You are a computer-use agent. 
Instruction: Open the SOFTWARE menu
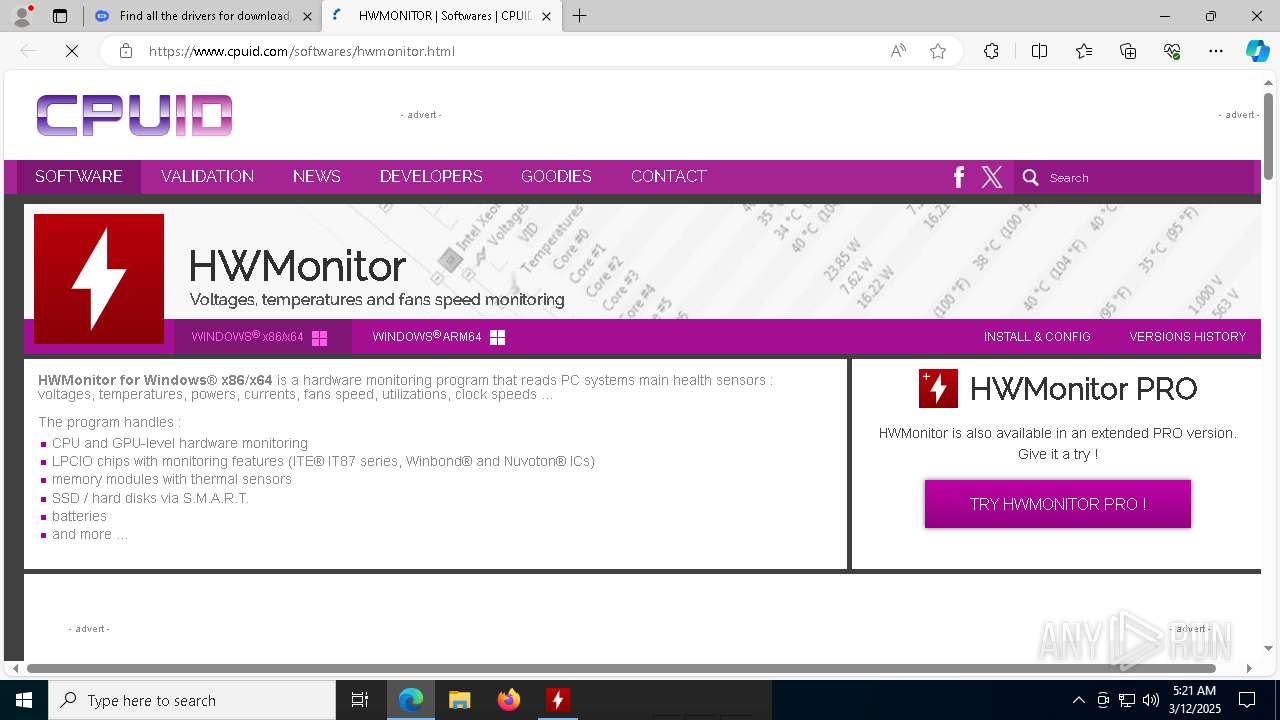pos(79,176)
